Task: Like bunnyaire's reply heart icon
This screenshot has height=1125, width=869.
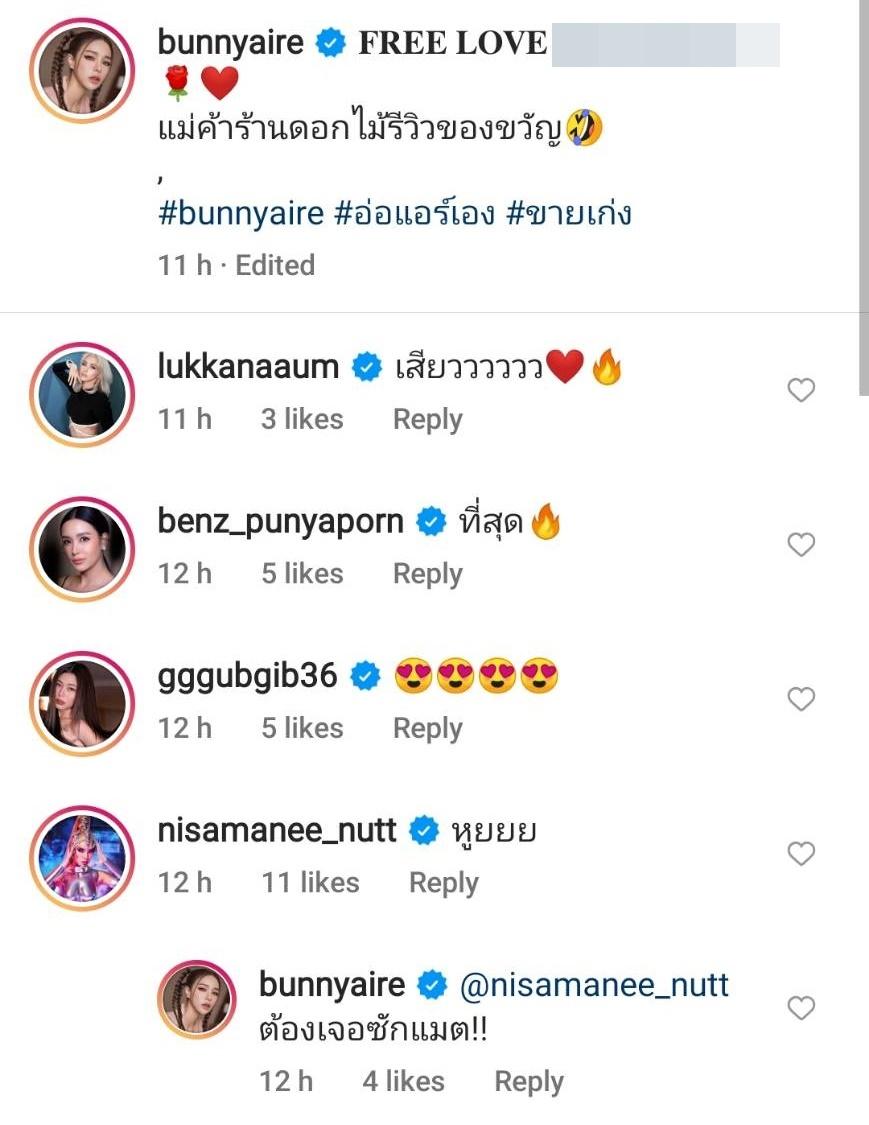Action: (801, 1008)
